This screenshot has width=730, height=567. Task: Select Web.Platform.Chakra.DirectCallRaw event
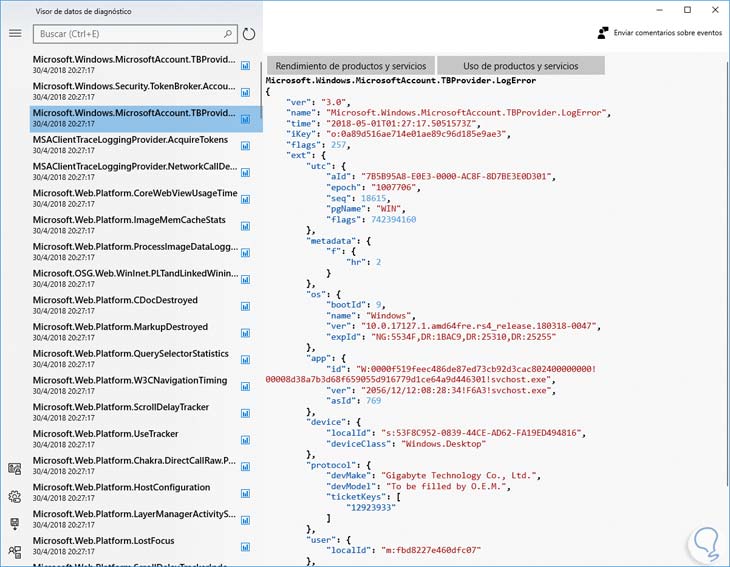coord(146,466)
